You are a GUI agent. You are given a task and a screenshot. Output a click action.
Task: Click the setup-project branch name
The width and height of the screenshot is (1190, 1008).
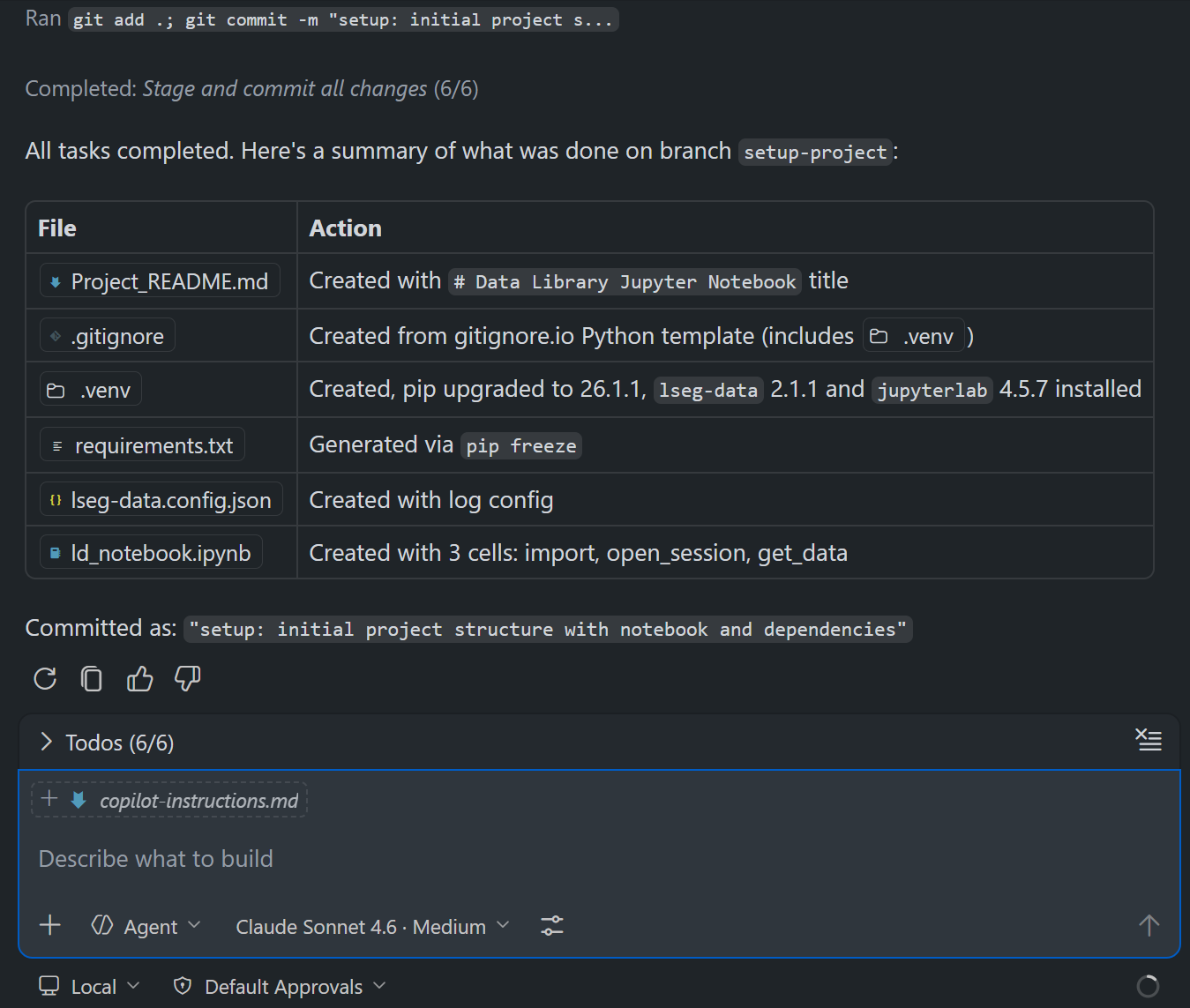coord(815,152)
